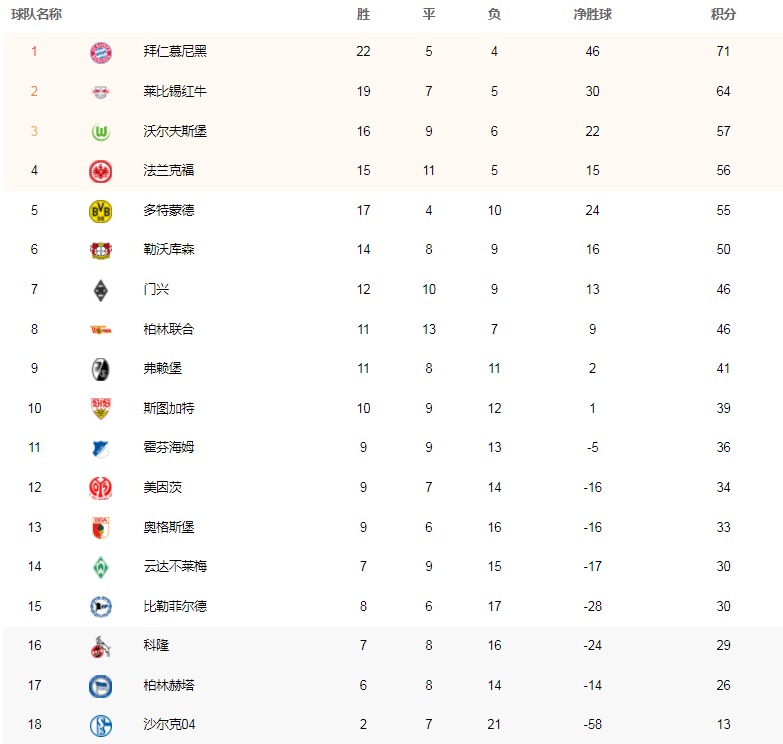783x744 pixels.
Task: Open team name 多特蒙德
Action: [169, 210]
